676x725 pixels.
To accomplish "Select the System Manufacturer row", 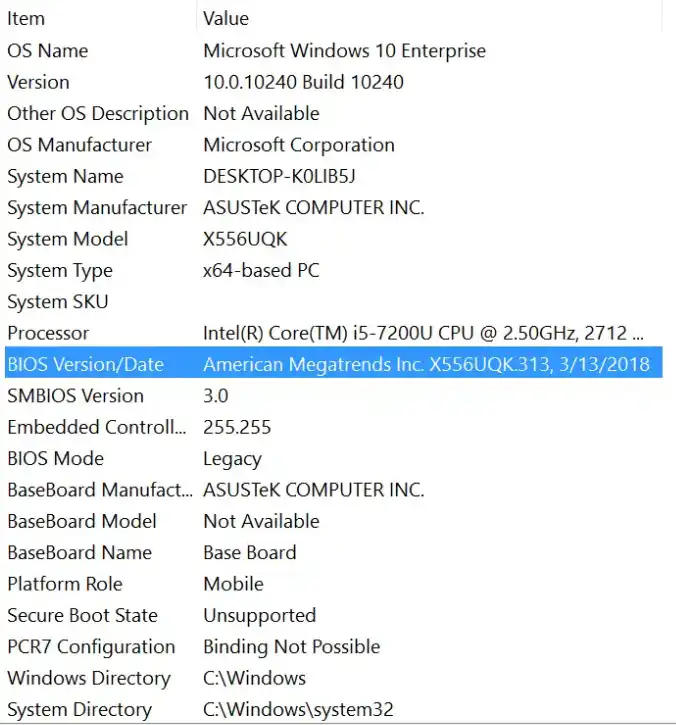I will (x=97, y=208).
